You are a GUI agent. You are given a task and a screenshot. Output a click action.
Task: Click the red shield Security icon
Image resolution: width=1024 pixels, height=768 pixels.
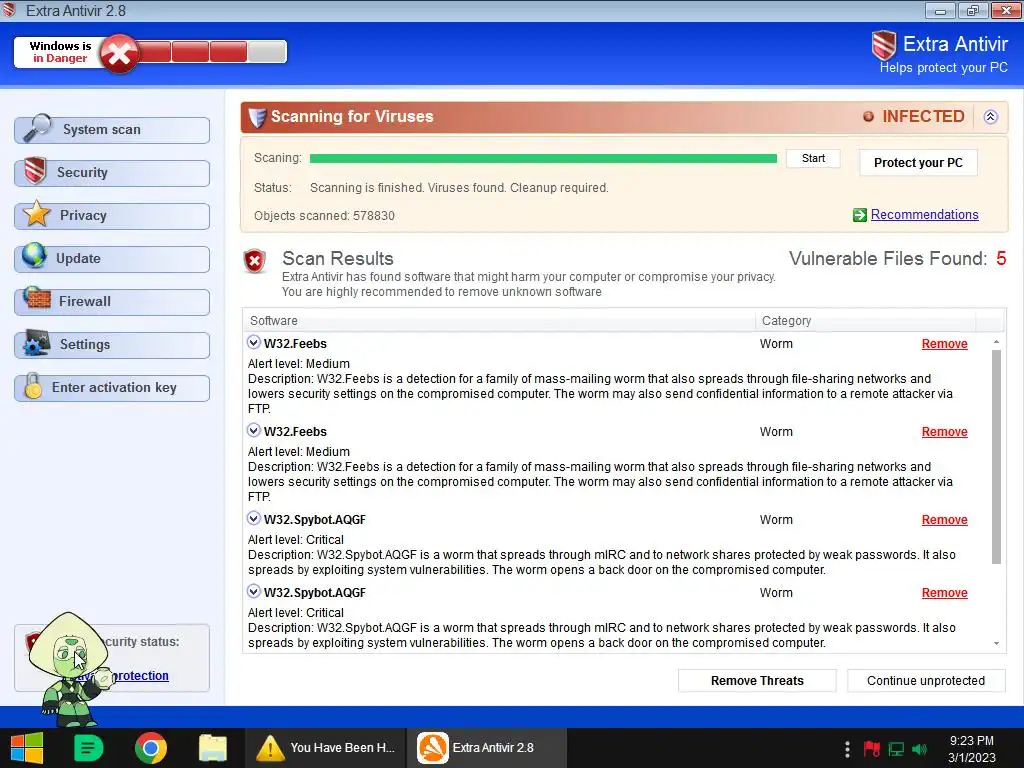tap(35, 171)
